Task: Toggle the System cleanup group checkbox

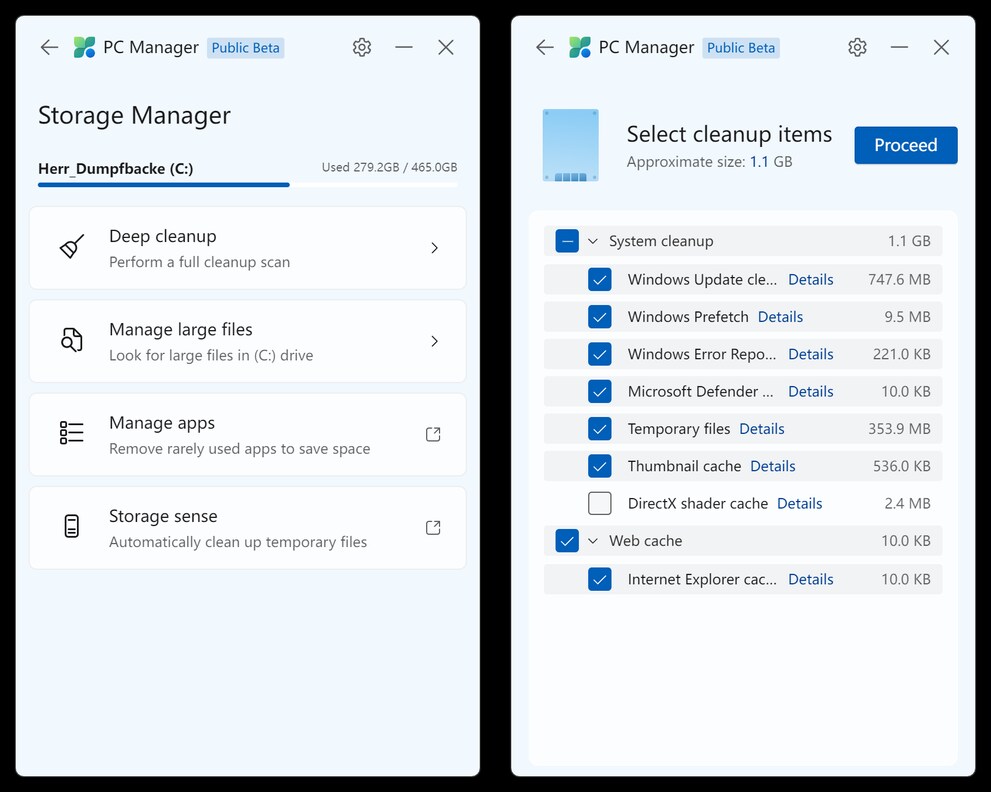Action: (567, 241)
